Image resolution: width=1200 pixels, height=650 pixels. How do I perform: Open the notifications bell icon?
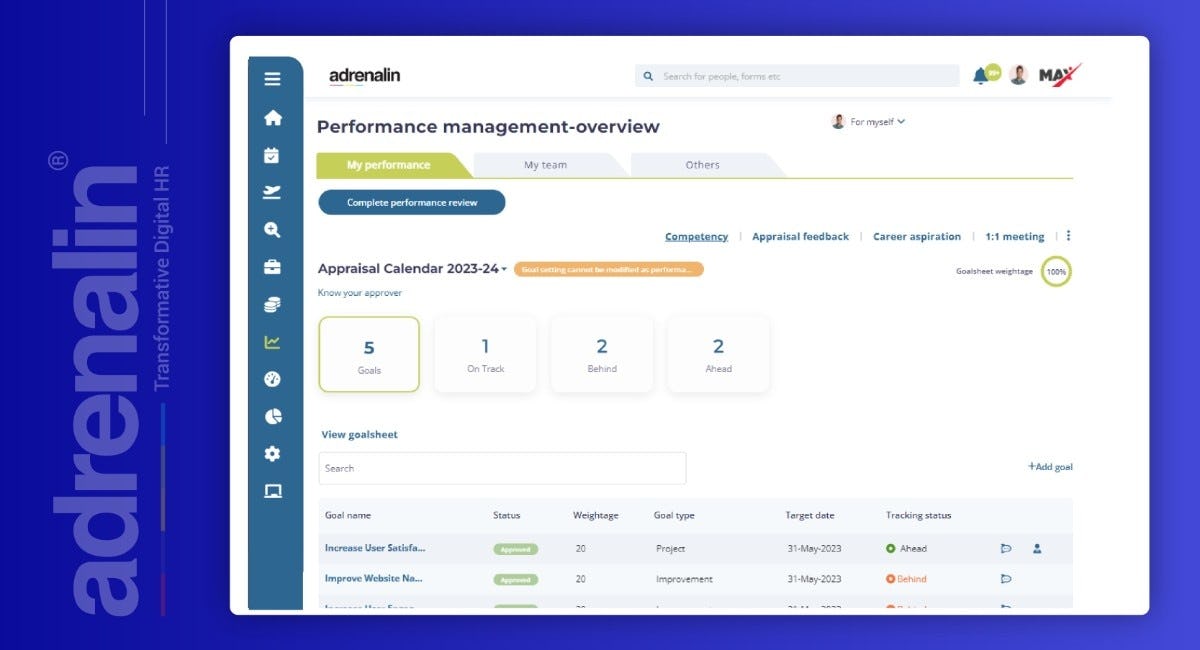[981, 74]
